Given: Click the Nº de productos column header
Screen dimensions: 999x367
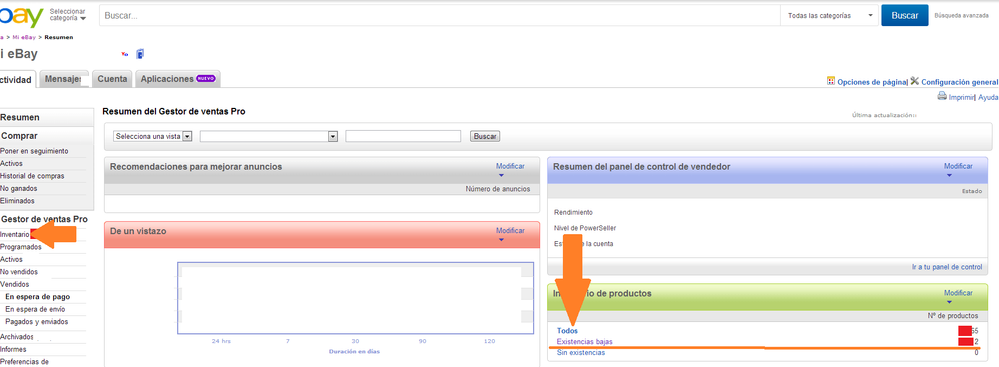Looking at the screenshot, I should 952,316.
